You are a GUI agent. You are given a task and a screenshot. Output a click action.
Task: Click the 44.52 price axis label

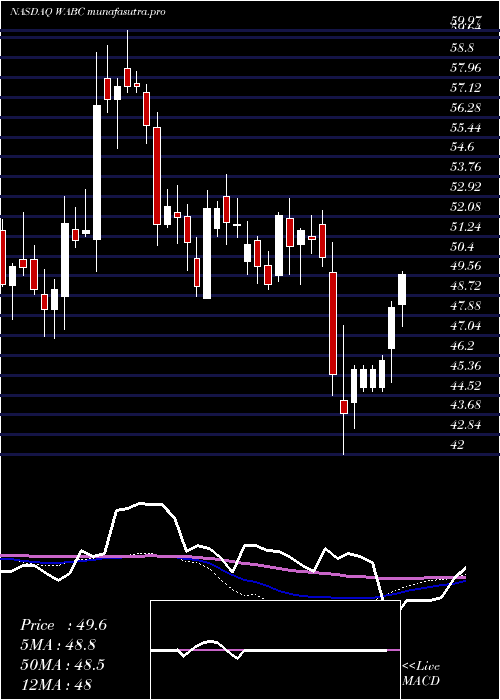click(466, 385)
